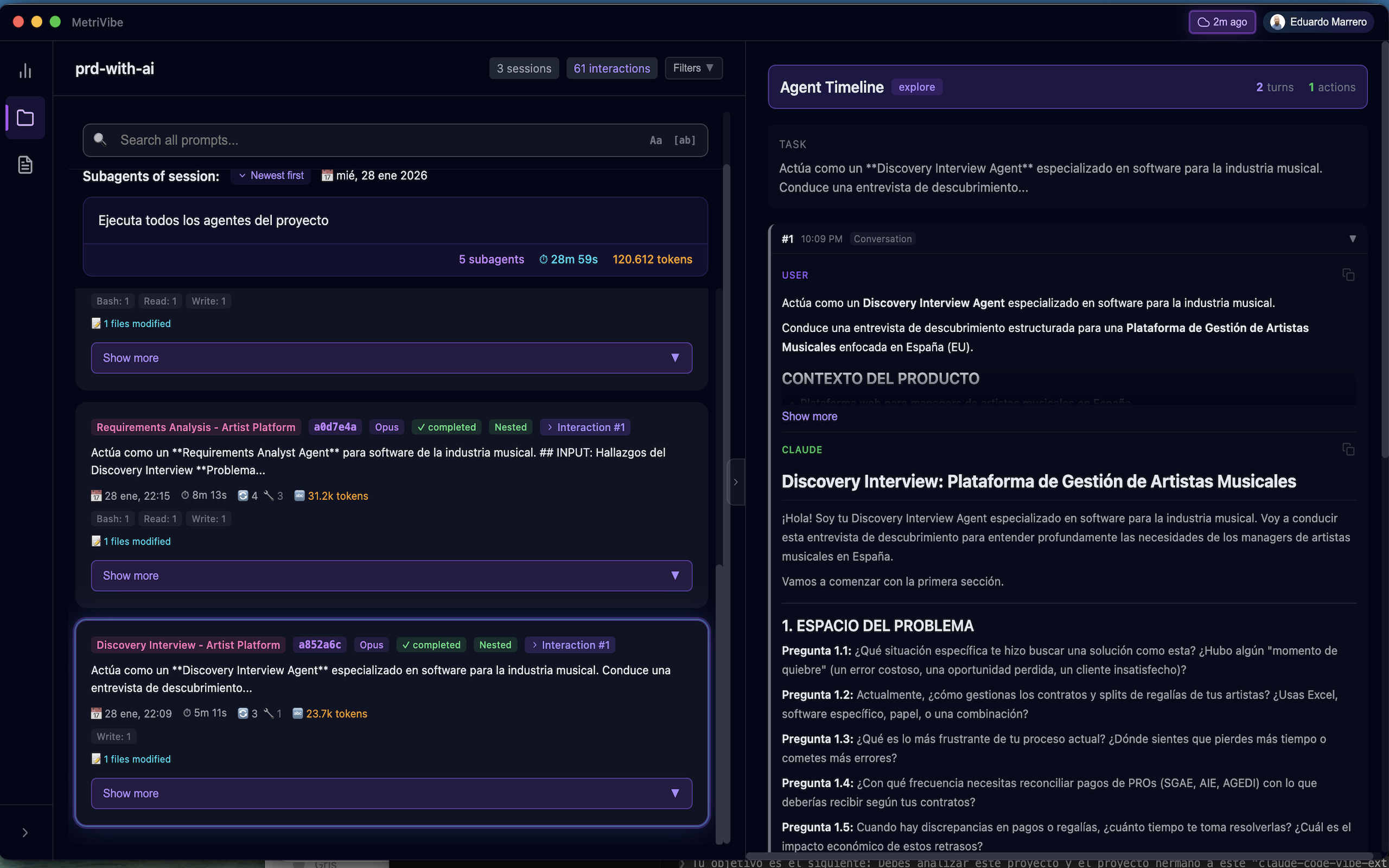Copy the CLAUDE response via copy icon
This screenshot has height=868, width=1389.
click(x=1348, y=449)
